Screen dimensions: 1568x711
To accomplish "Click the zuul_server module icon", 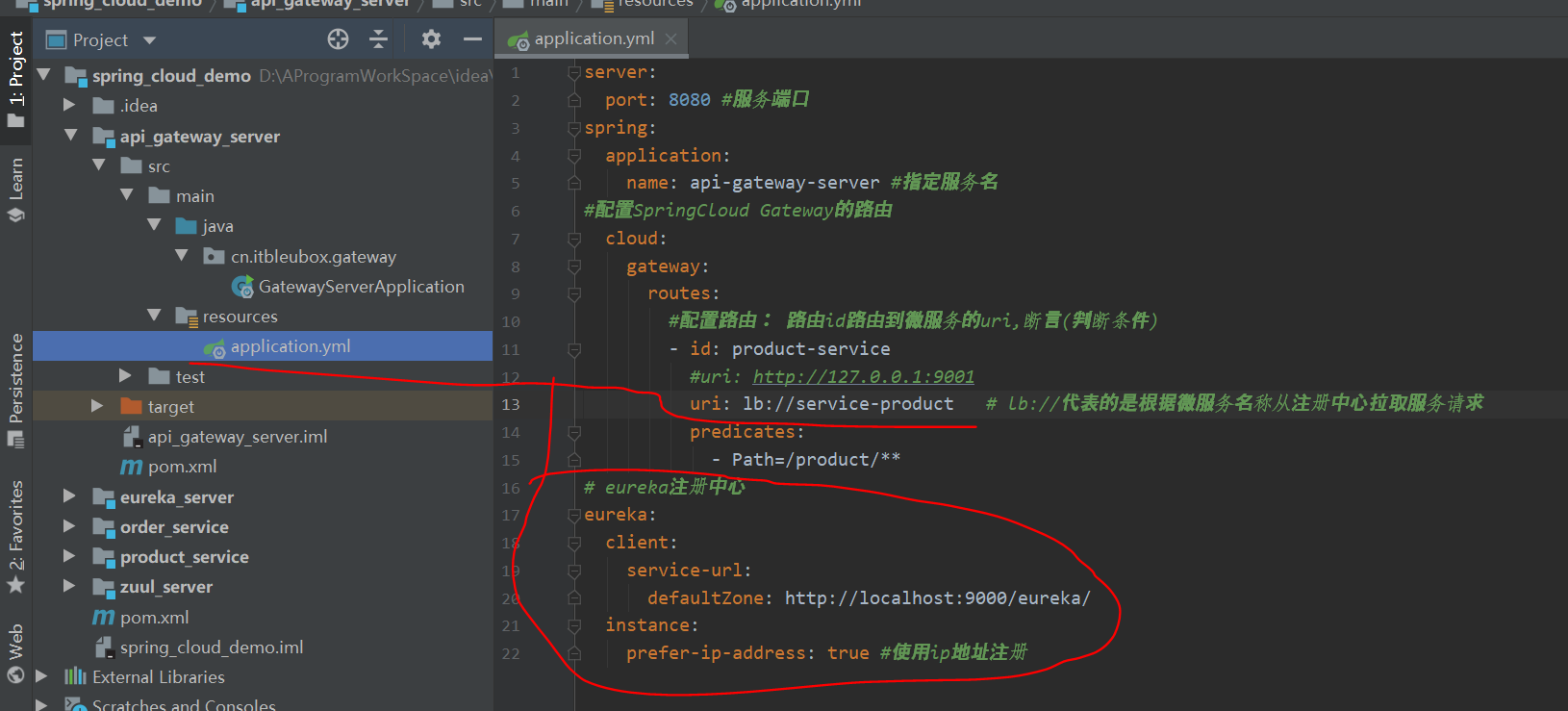I will pyautogui.click(x=103, y=587).
